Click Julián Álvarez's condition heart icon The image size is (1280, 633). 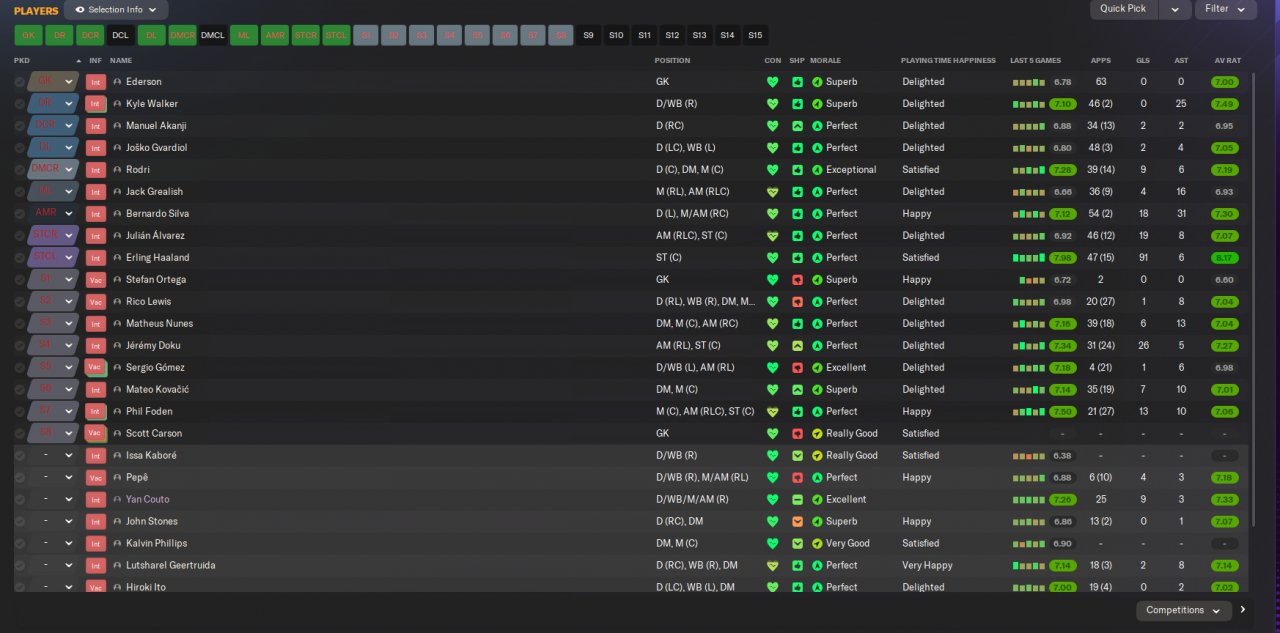tap(772, 236)
